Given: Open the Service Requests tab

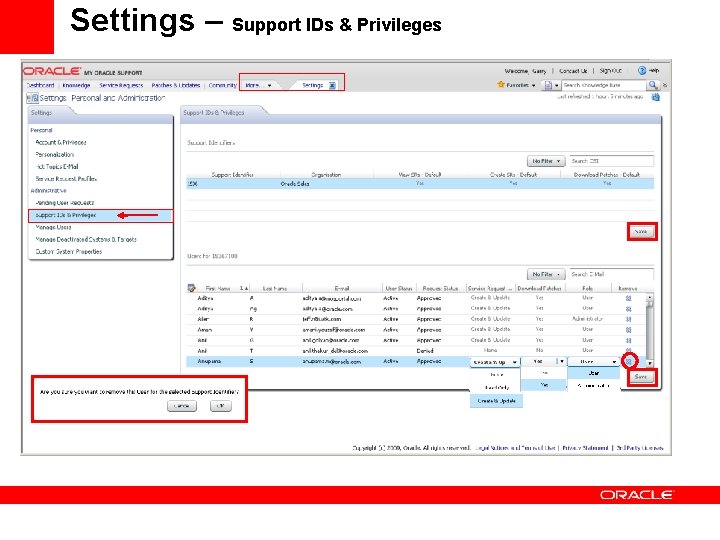Looking at the screenshot, I should [121, 85].
